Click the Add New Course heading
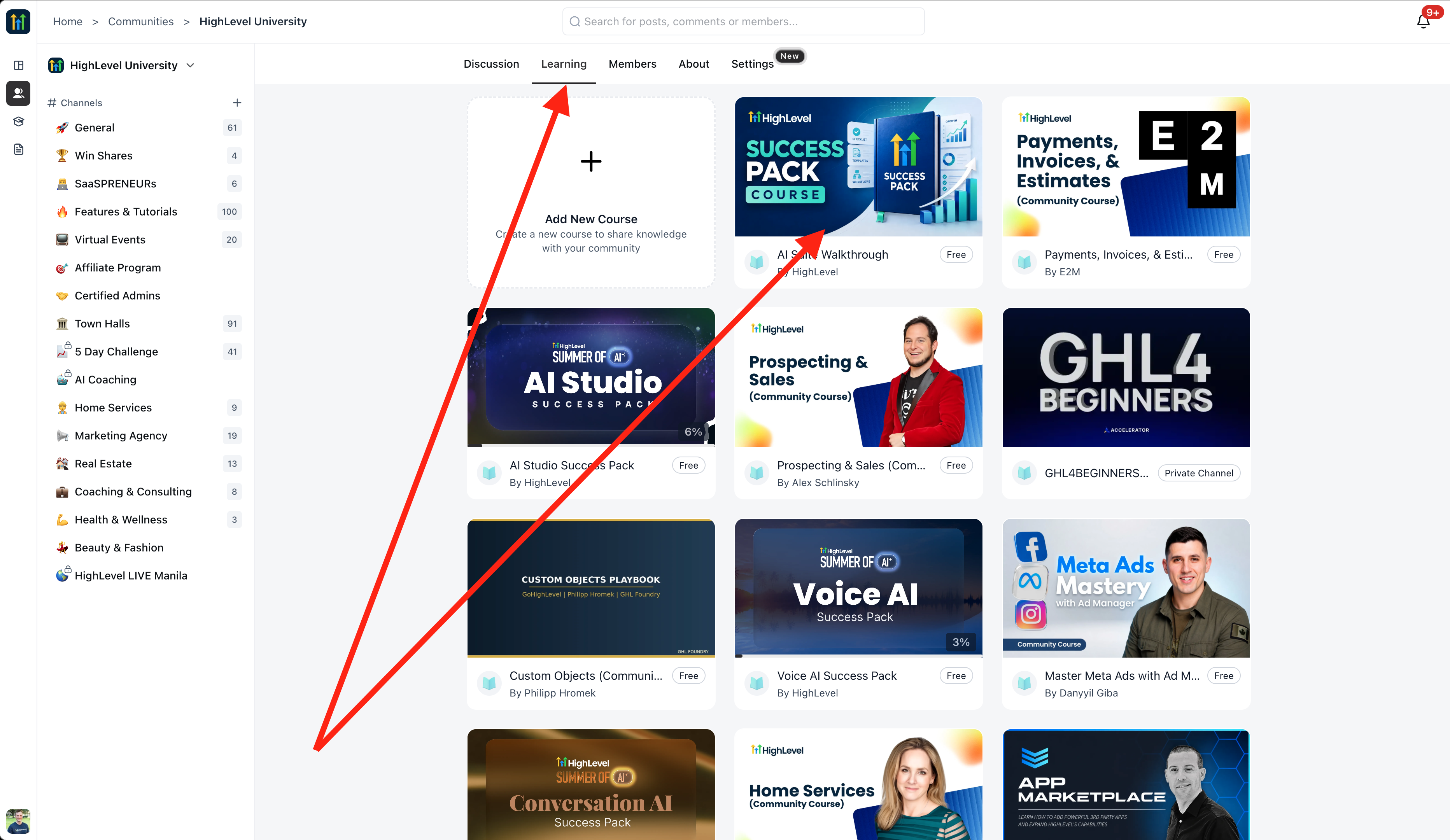This screenshot has height=840, width=1450. click(591, 219)
